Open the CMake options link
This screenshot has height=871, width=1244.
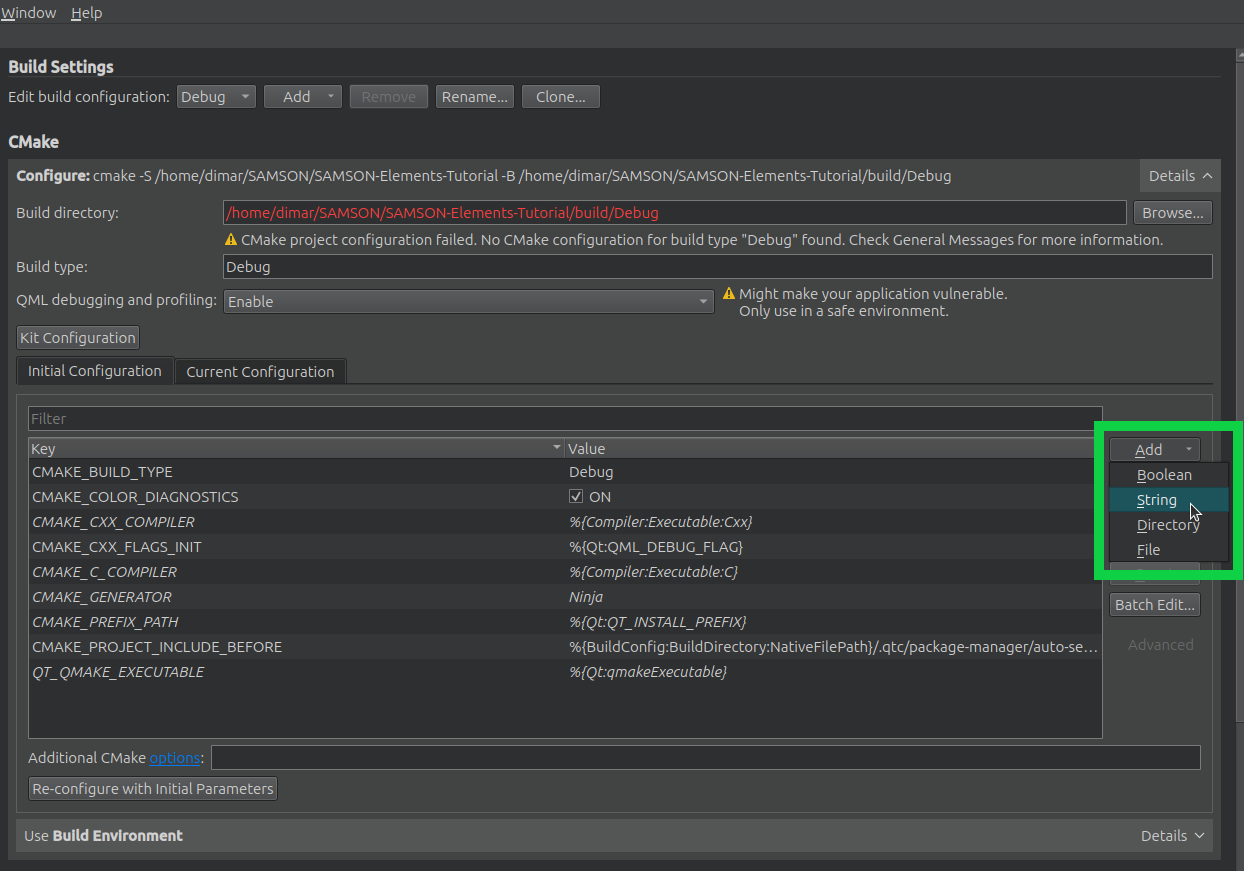pyautogui.click(x=175, y=757)
